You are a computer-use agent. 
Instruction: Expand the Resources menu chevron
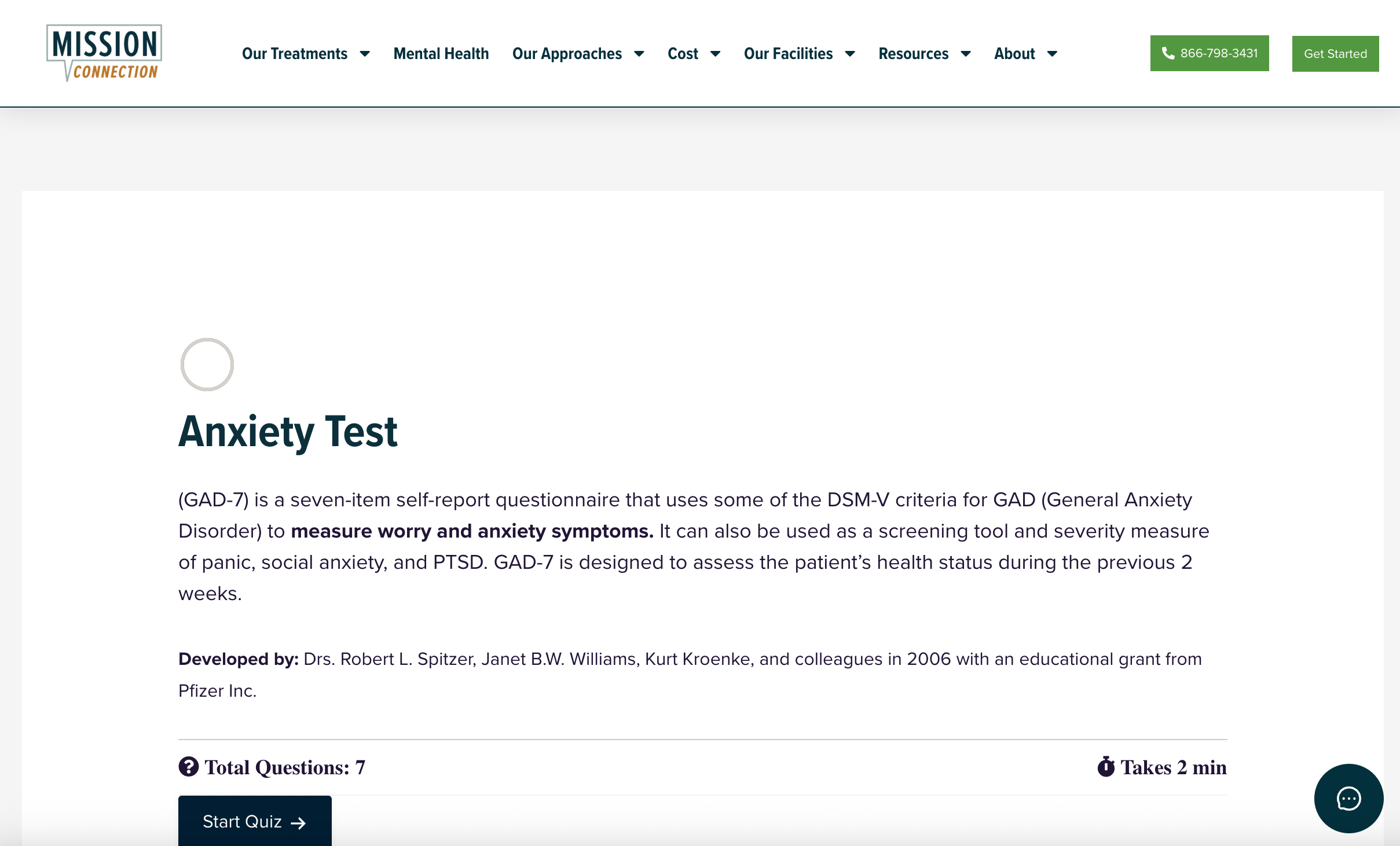[967, 53]
